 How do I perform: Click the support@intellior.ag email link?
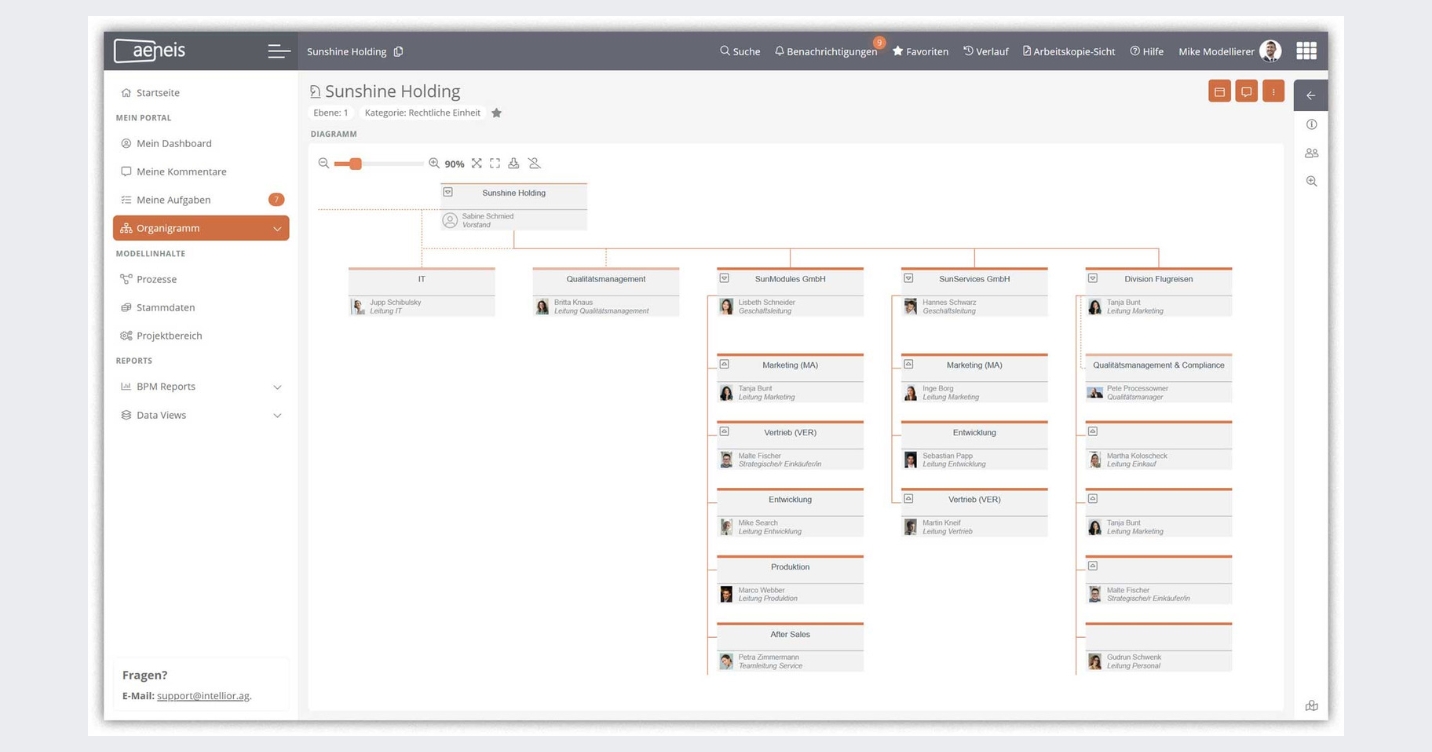pos(203,696)
